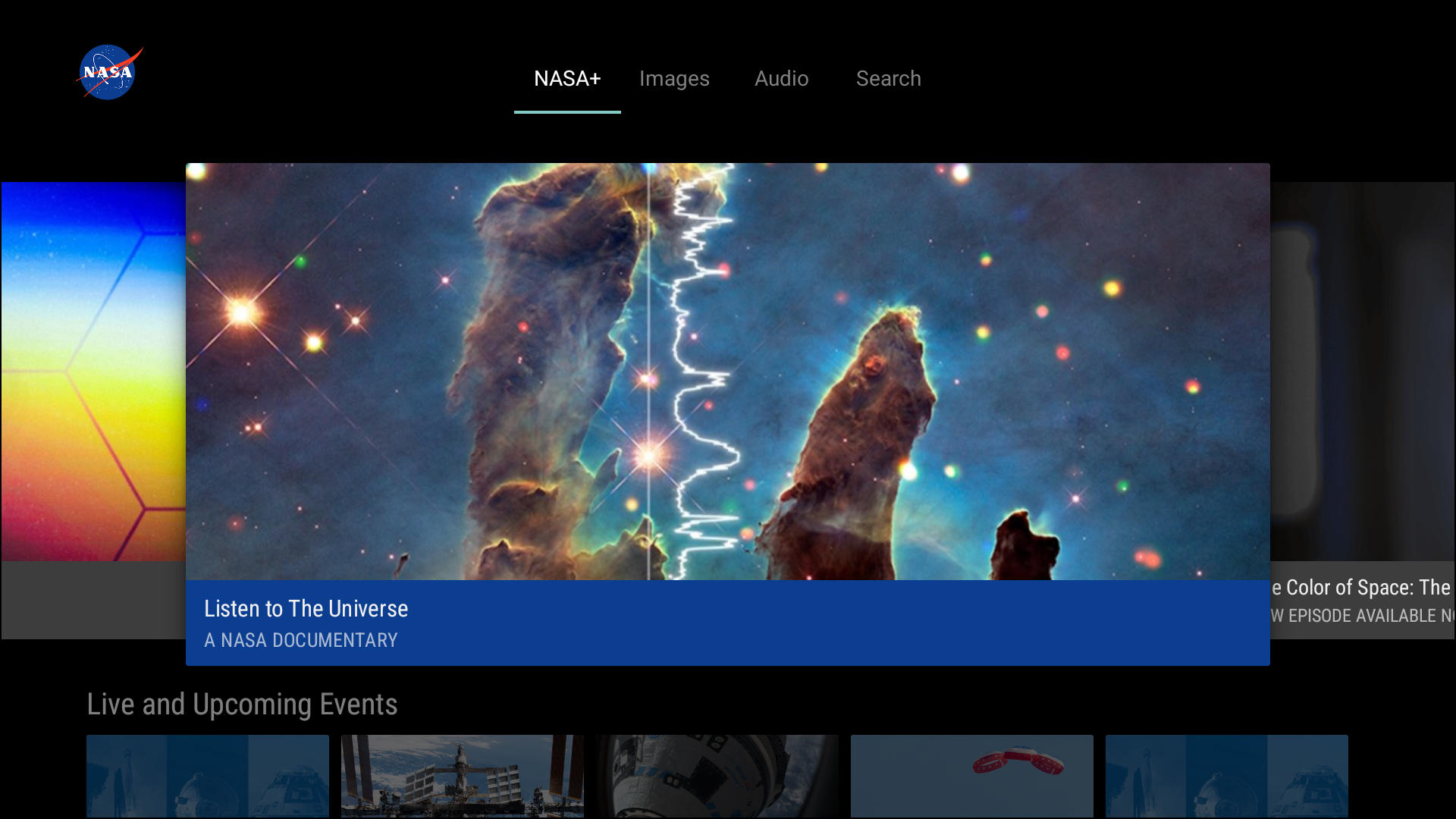
Task: Open the red-white-blue parachutes event thumbnail
Action: (972, 777)
